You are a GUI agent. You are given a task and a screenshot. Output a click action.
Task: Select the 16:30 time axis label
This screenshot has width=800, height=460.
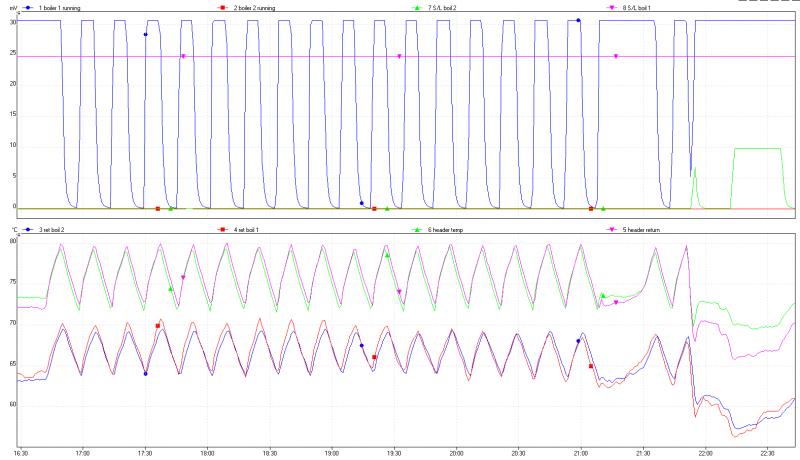(x=22, y=452)
